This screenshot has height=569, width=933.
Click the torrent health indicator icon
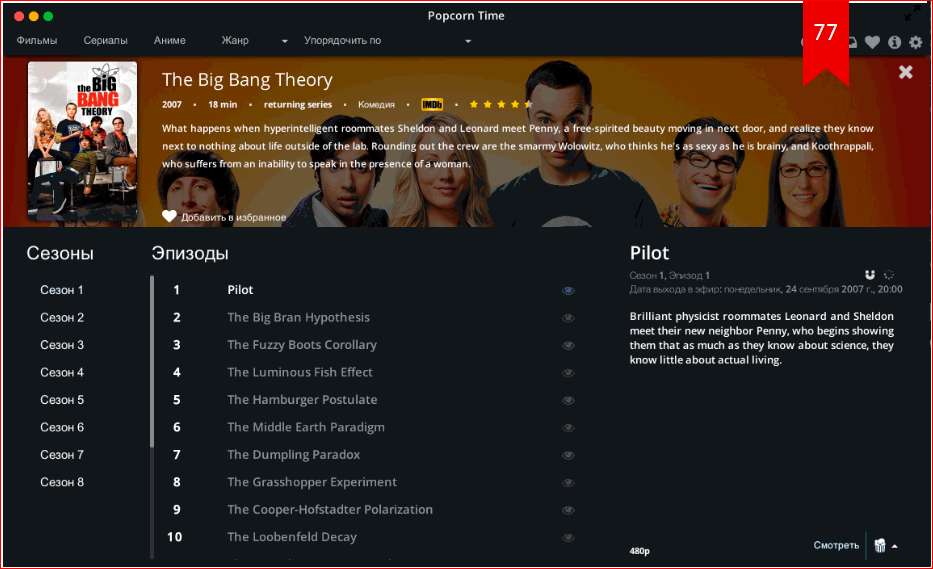pos(888,274)
